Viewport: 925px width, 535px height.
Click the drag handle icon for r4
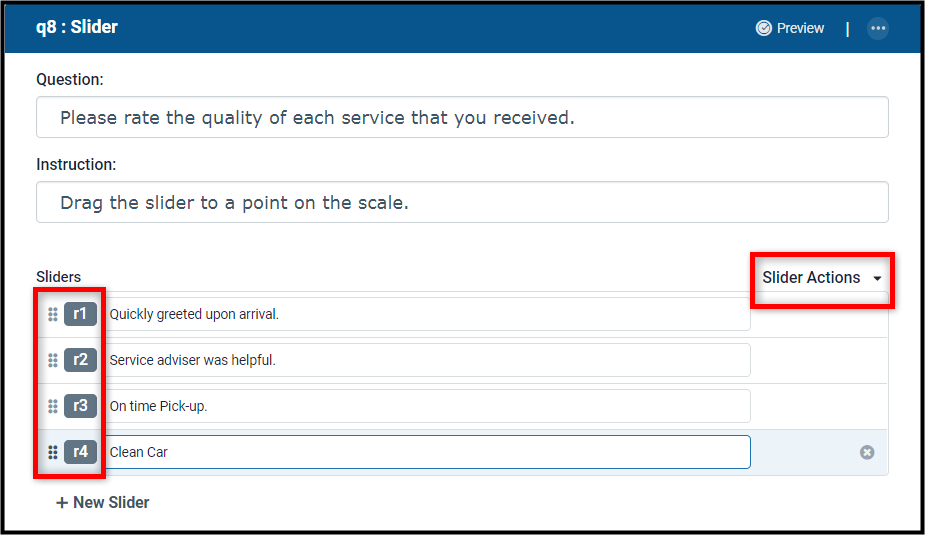pyautogui.click(x=53, y=452)
